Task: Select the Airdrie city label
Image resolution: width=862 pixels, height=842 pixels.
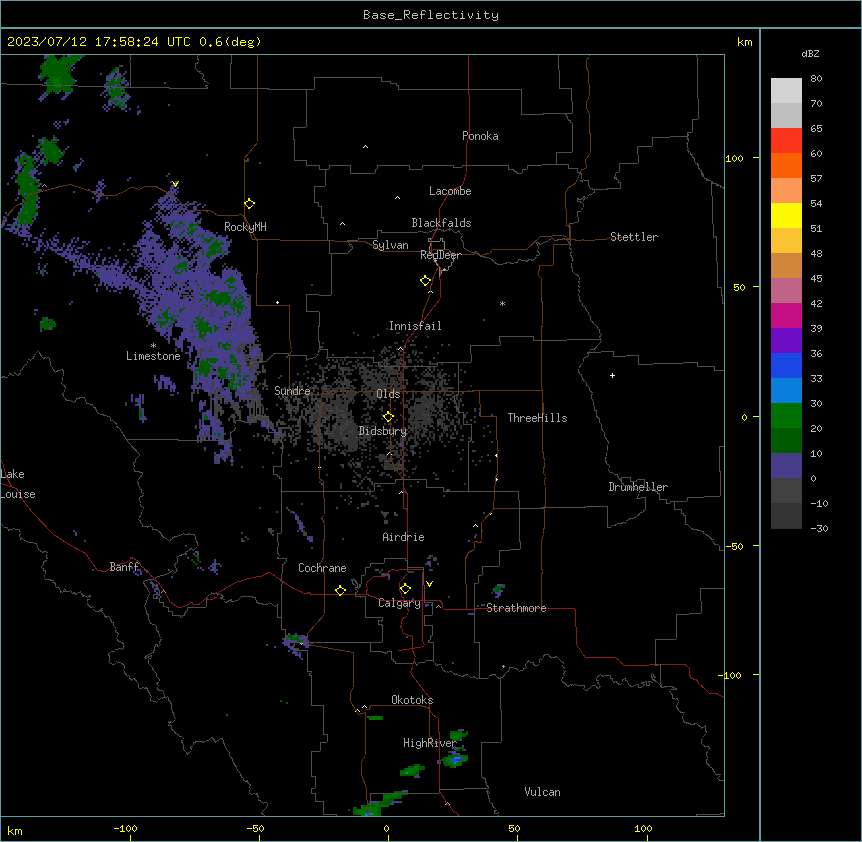Action: (403, 537)
